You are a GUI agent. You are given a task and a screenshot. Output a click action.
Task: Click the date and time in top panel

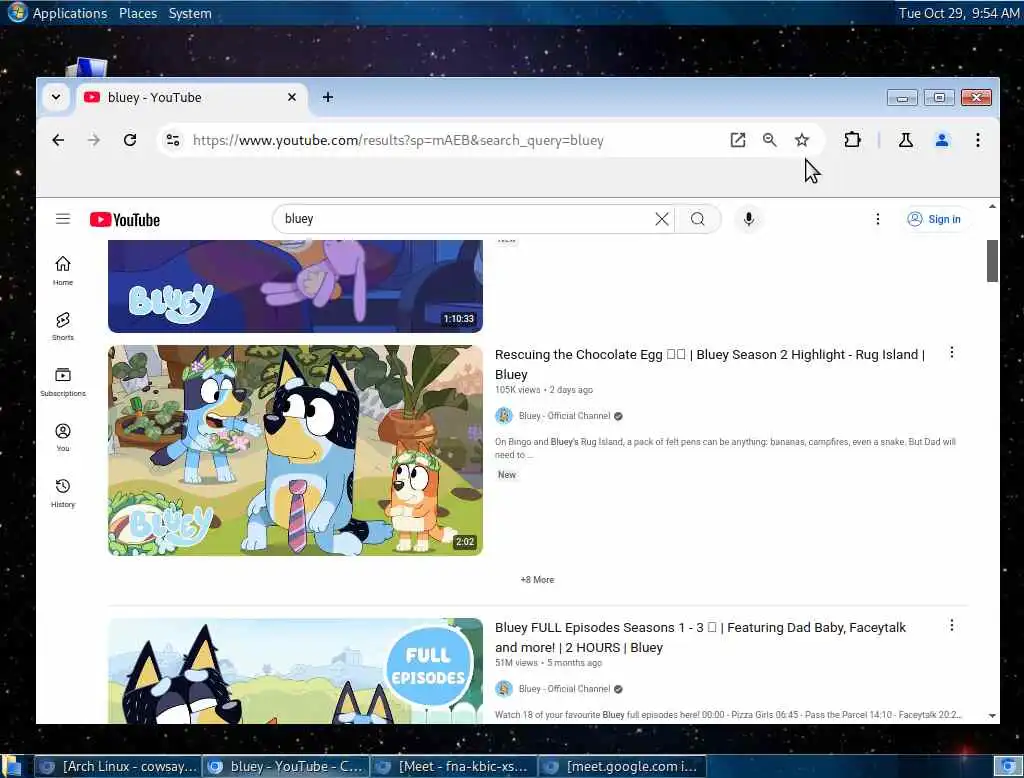[x=958, y=13]
